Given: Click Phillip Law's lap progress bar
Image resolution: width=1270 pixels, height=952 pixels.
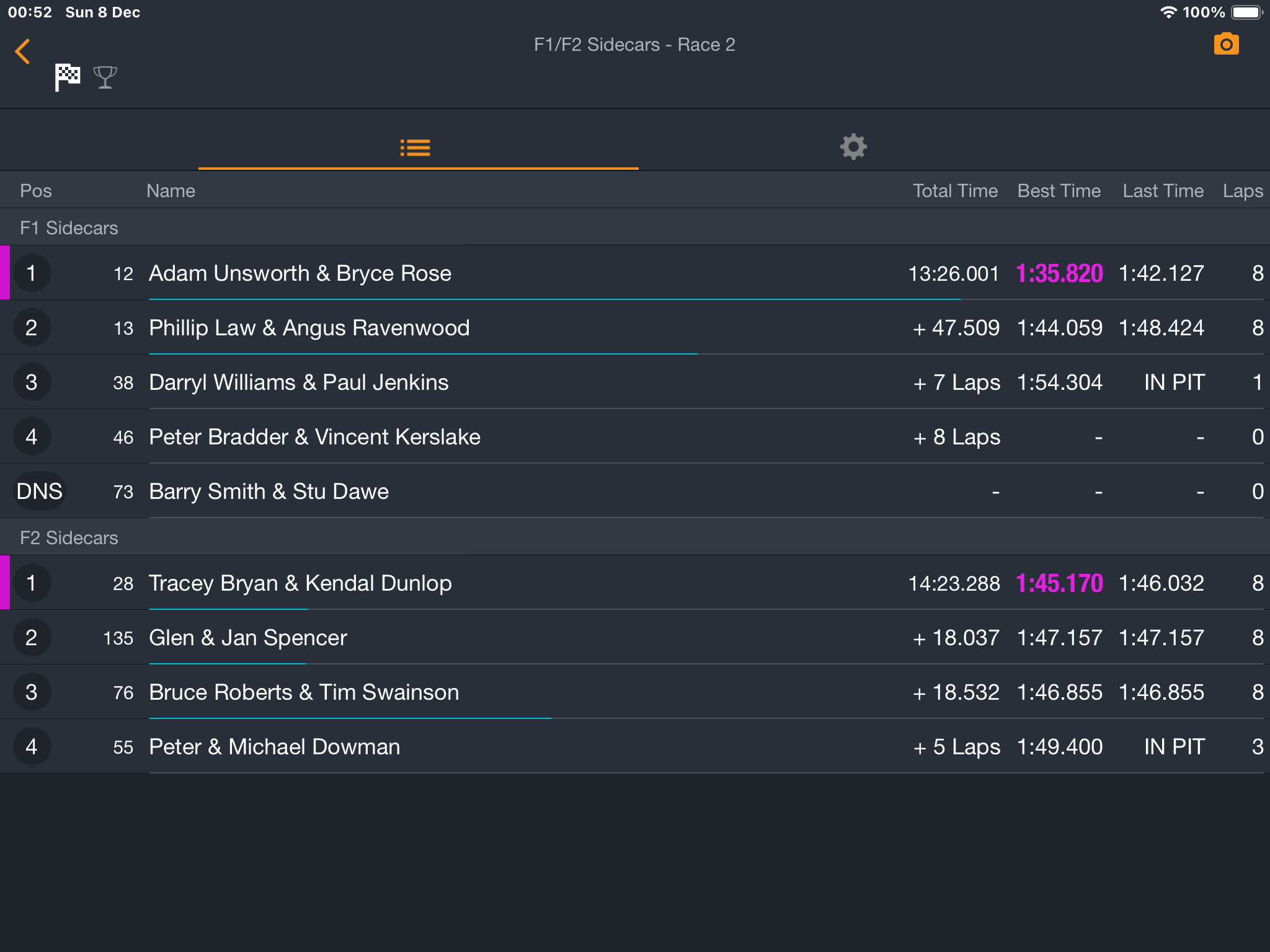Looking at the screenshot, I should [424, 354].
